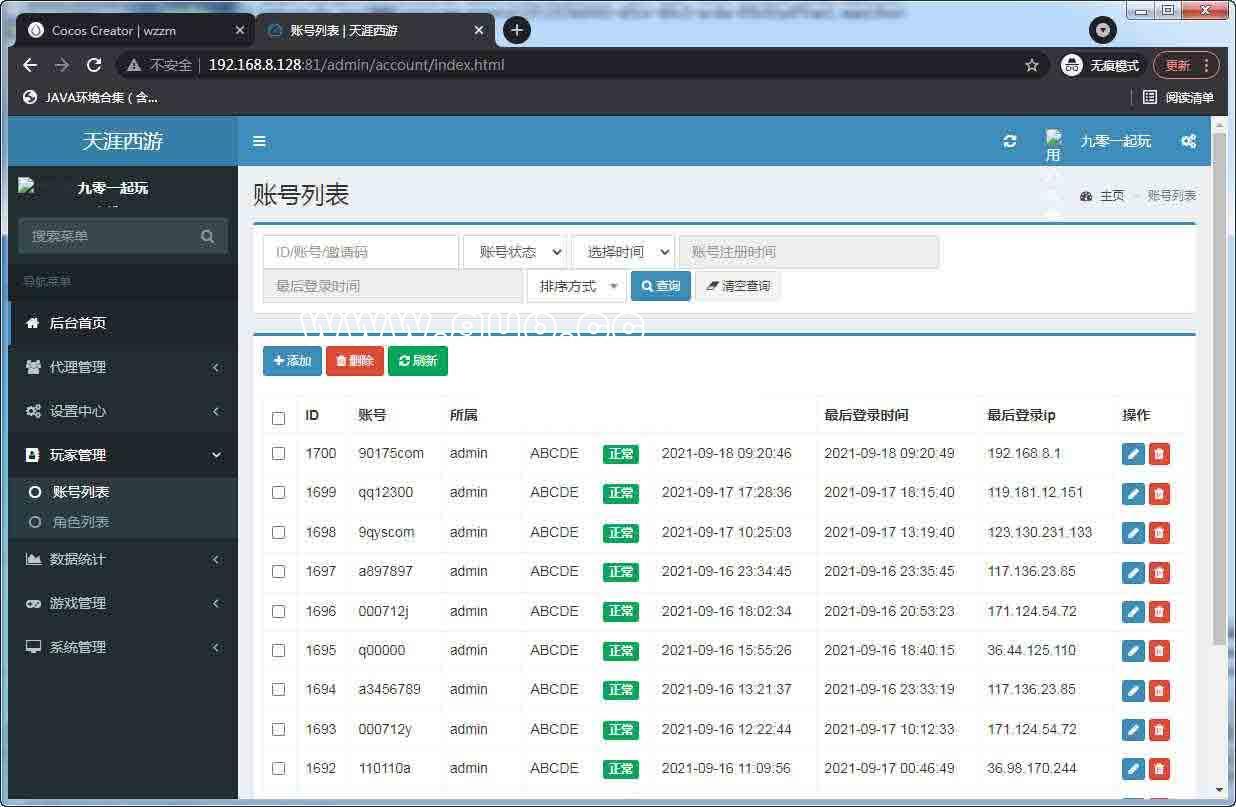Click the hamburger sidebar toggle icon
This screenshot has width=1236, height=807.
click(x=259, y=141)
